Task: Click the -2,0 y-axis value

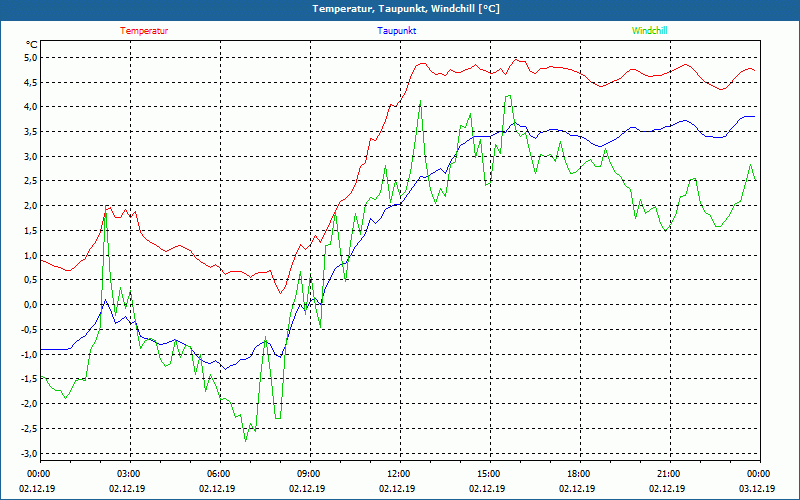Action: click(x=30, y=404)
